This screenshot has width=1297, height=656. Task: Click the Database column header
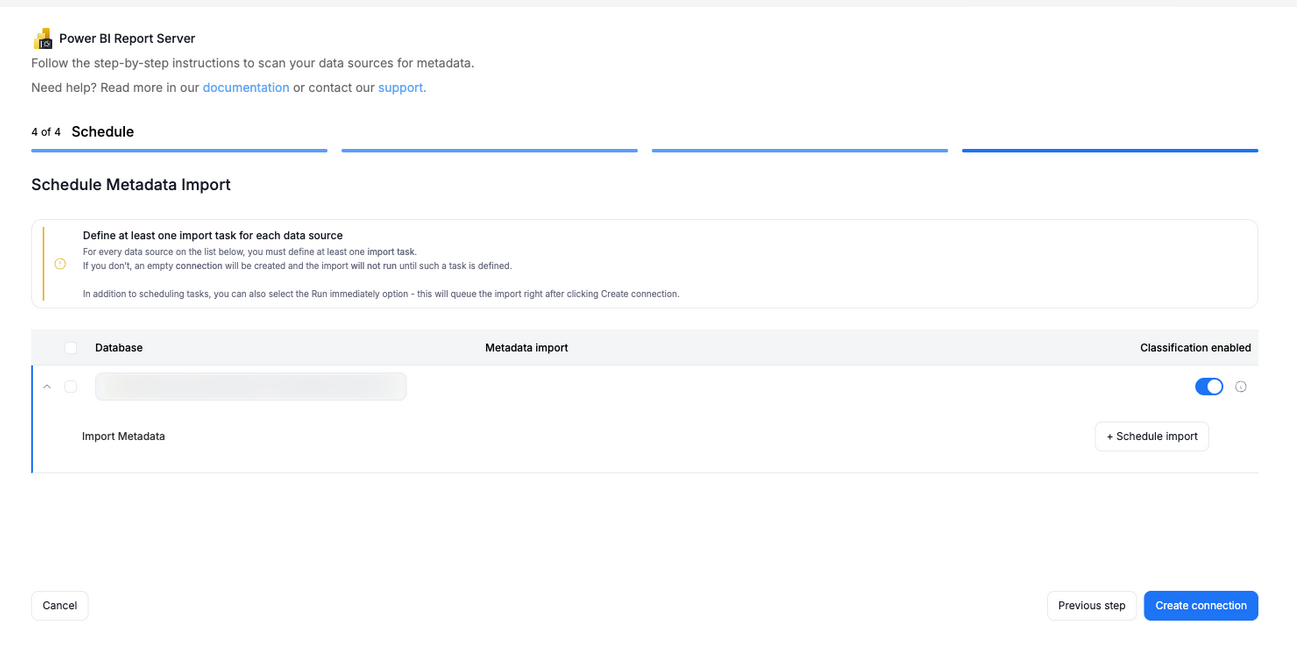point(119,348)
